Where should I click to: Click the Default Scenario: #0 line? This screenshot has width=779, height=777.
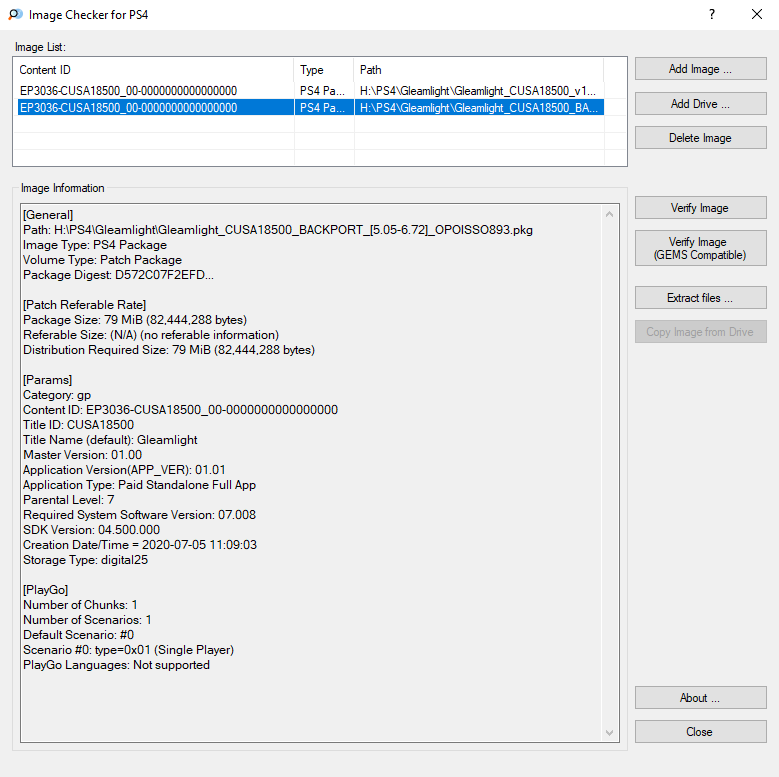coord(78,634)
